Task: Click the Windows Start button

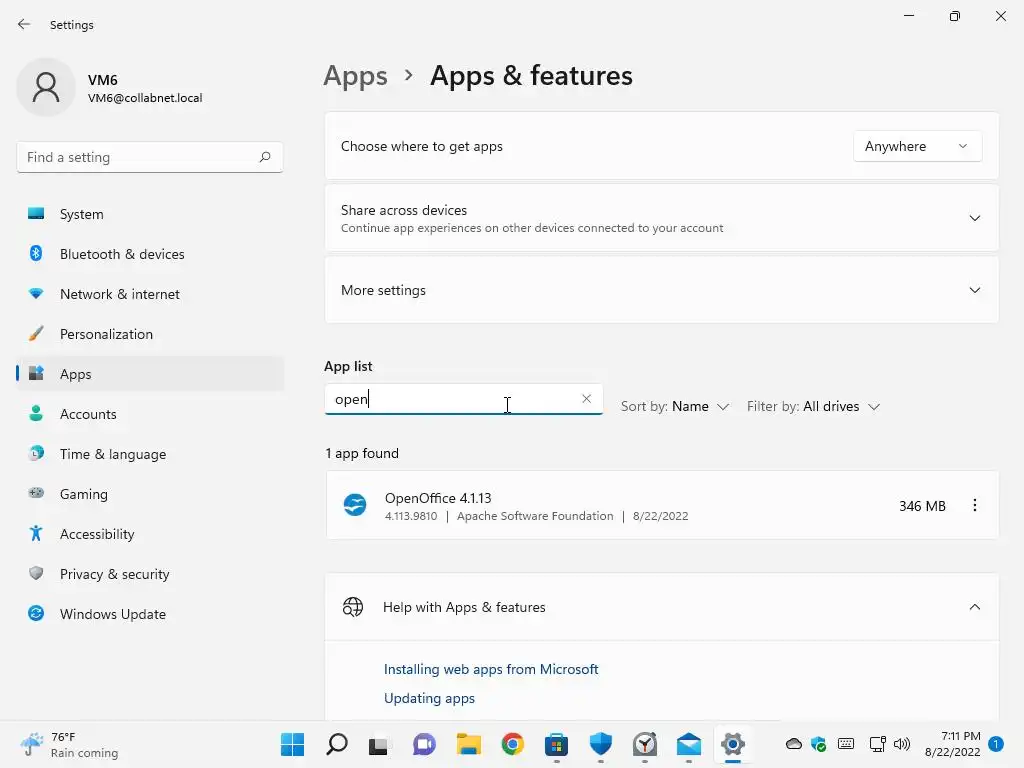Action: point(292,744)
